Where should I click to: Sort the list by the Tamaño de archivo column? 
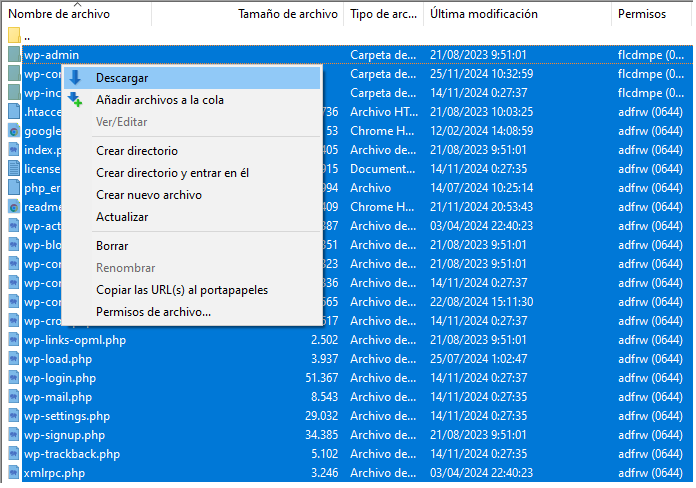(x=287, y=14)
